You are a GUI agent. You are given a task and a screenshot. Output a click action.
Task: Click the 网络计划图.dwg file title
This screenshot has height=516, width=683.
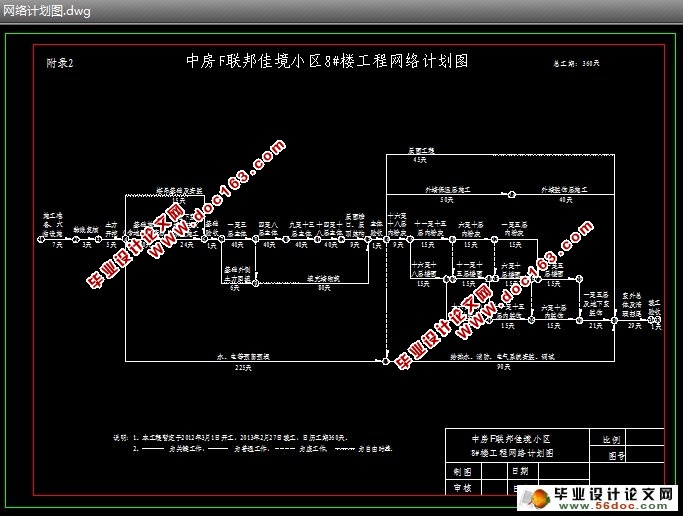point(47,11)
